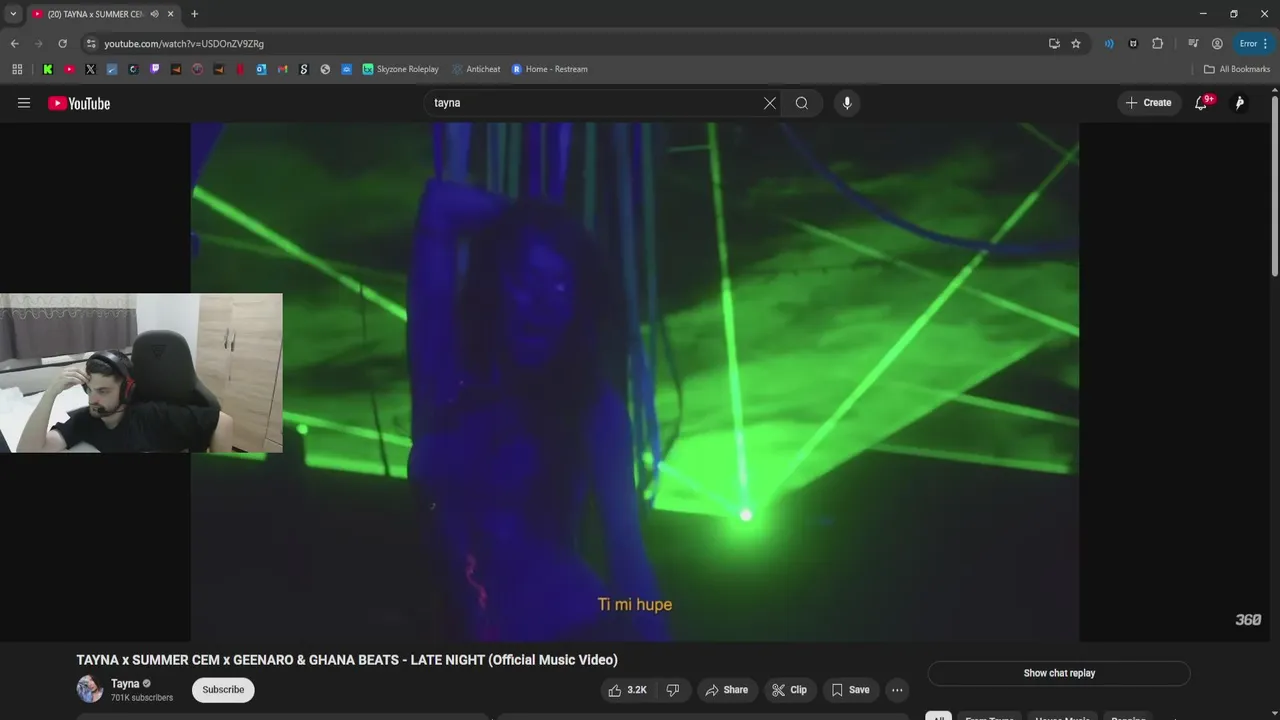1280x720 pixels.
Task: Open the Kick bookmark
Action: [x=47, y=69]
